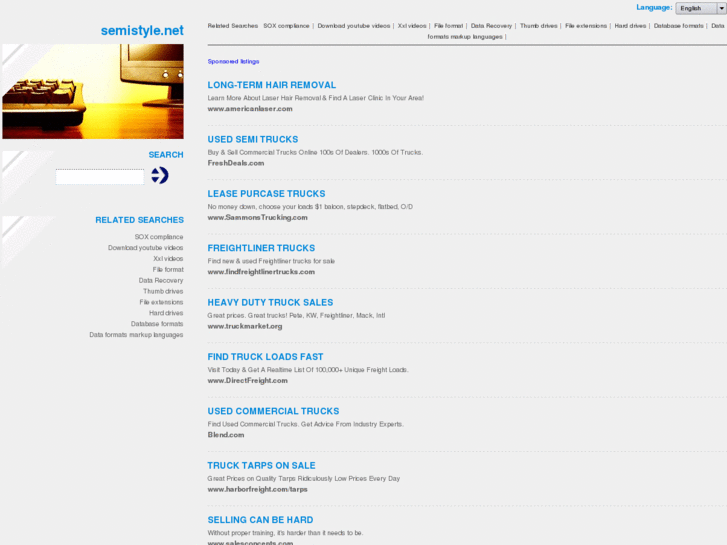The width and height of the screenshot is (727, 545).
Task: Select Download youtube videos in sidebar
Action: pos(146,248)
